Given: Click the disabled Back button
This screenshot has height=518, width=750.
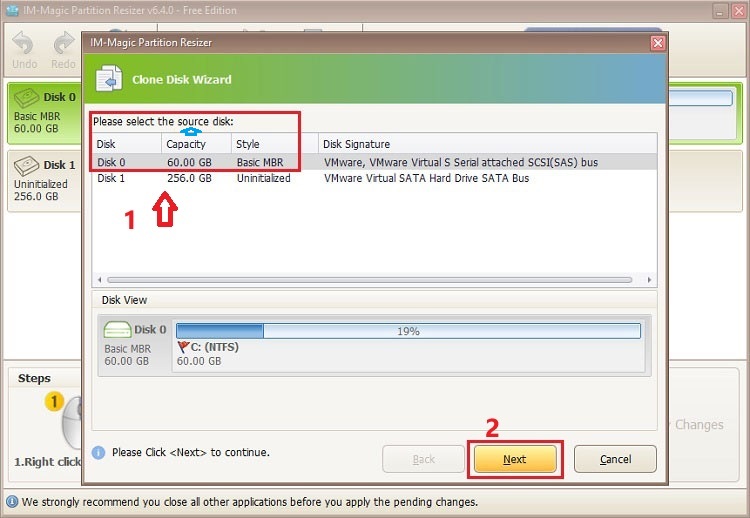Looking at the screenshot, I should point(423,459).
